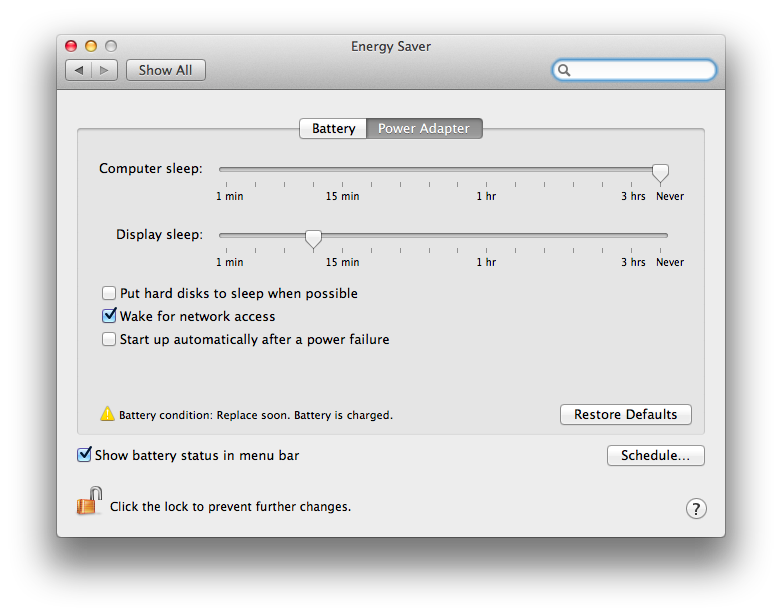Switch to the Battery tab
Viewport: 782px width, 616px height.
(x=333, y=129)
